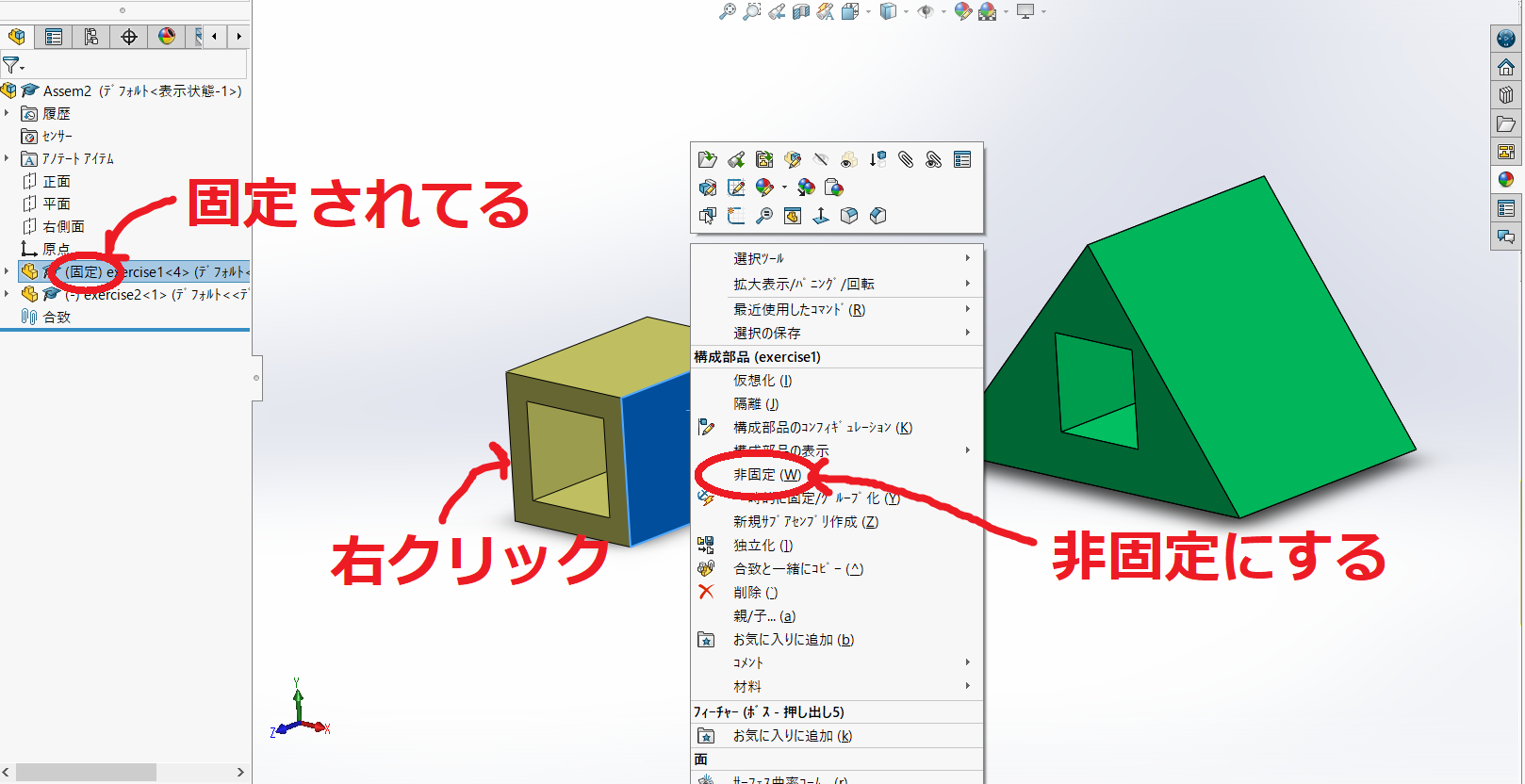Open View Orientation dropdown arrow
Viewport: 1525px width, 784px height.
(x=868, y=12)
